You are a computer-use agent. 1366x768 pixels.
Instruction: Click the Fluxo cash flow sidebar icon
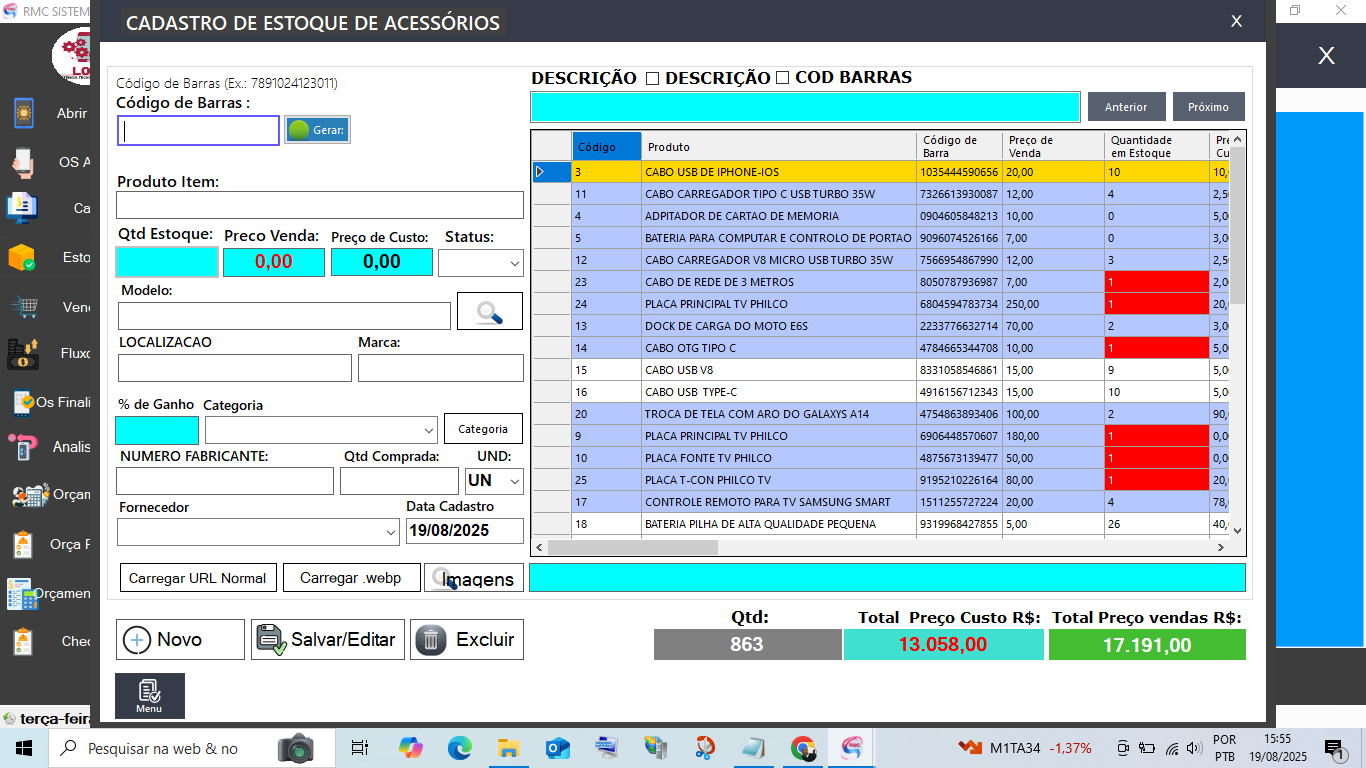pyautogui.click(x=23, y=353)
